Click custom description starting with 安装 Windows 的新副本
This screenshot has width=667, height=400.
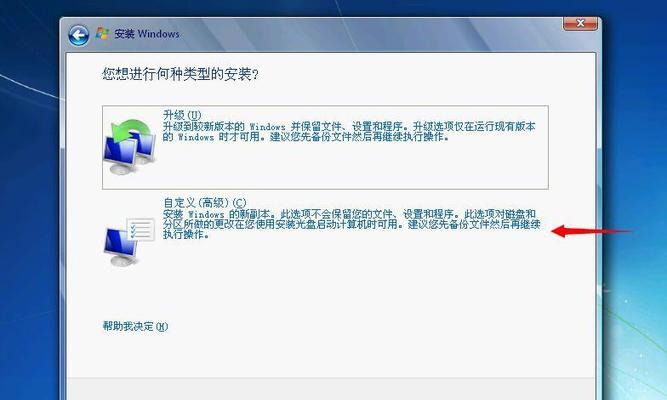[x=351, y=224]
